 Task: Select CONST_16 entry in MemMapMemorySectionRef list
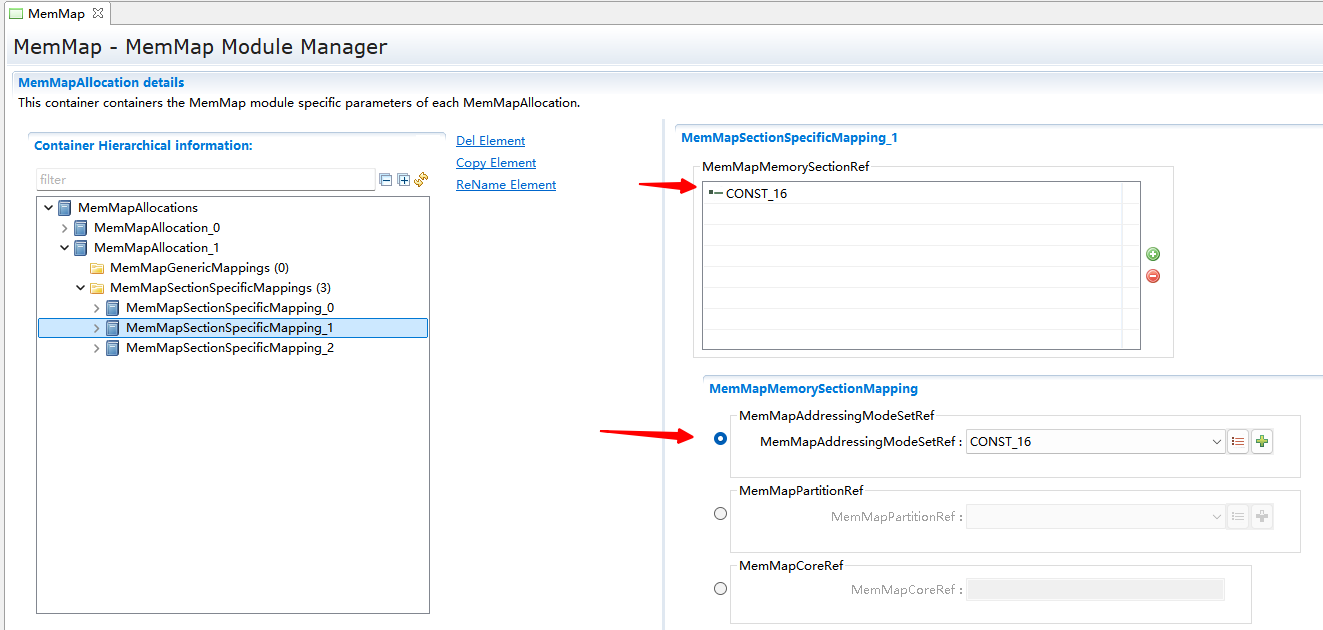[756, 194]
